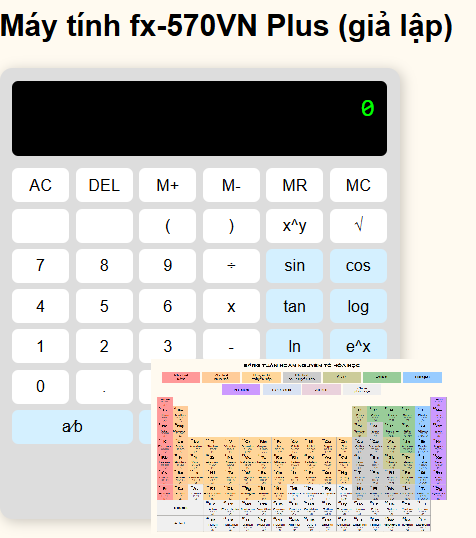Click the 6 key
The image size is (476, 538).
pos(167,306)
